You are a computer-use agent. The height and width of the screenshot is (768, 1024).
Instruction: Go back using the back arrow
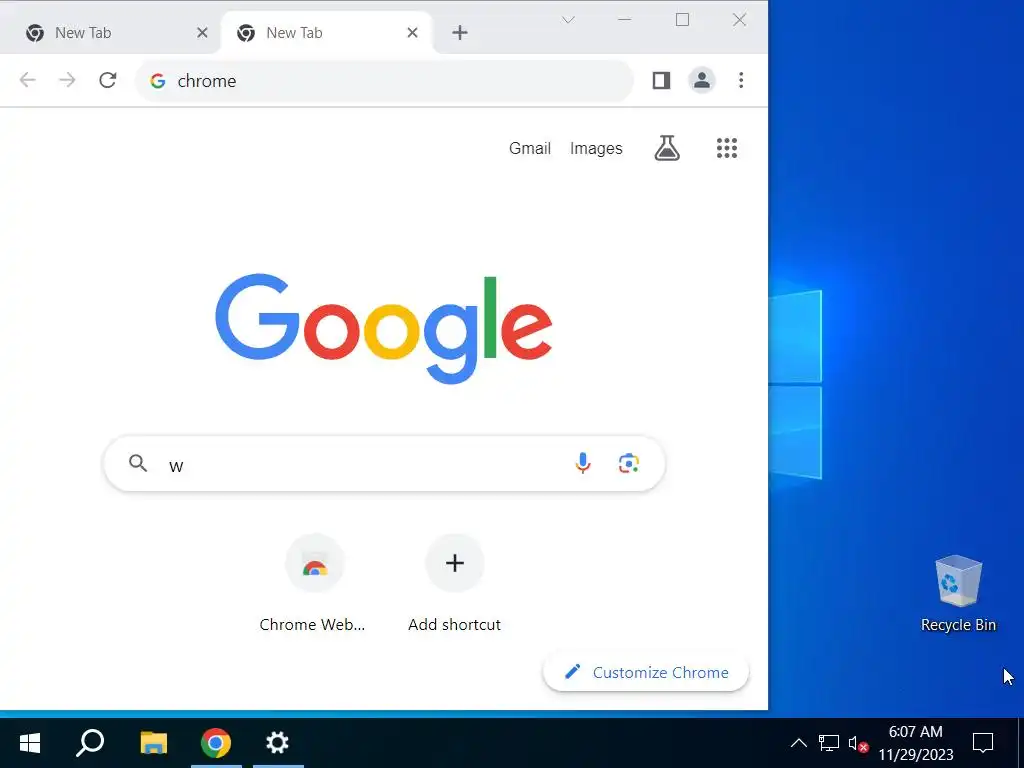pyautogui.click(x=27, y=80)
